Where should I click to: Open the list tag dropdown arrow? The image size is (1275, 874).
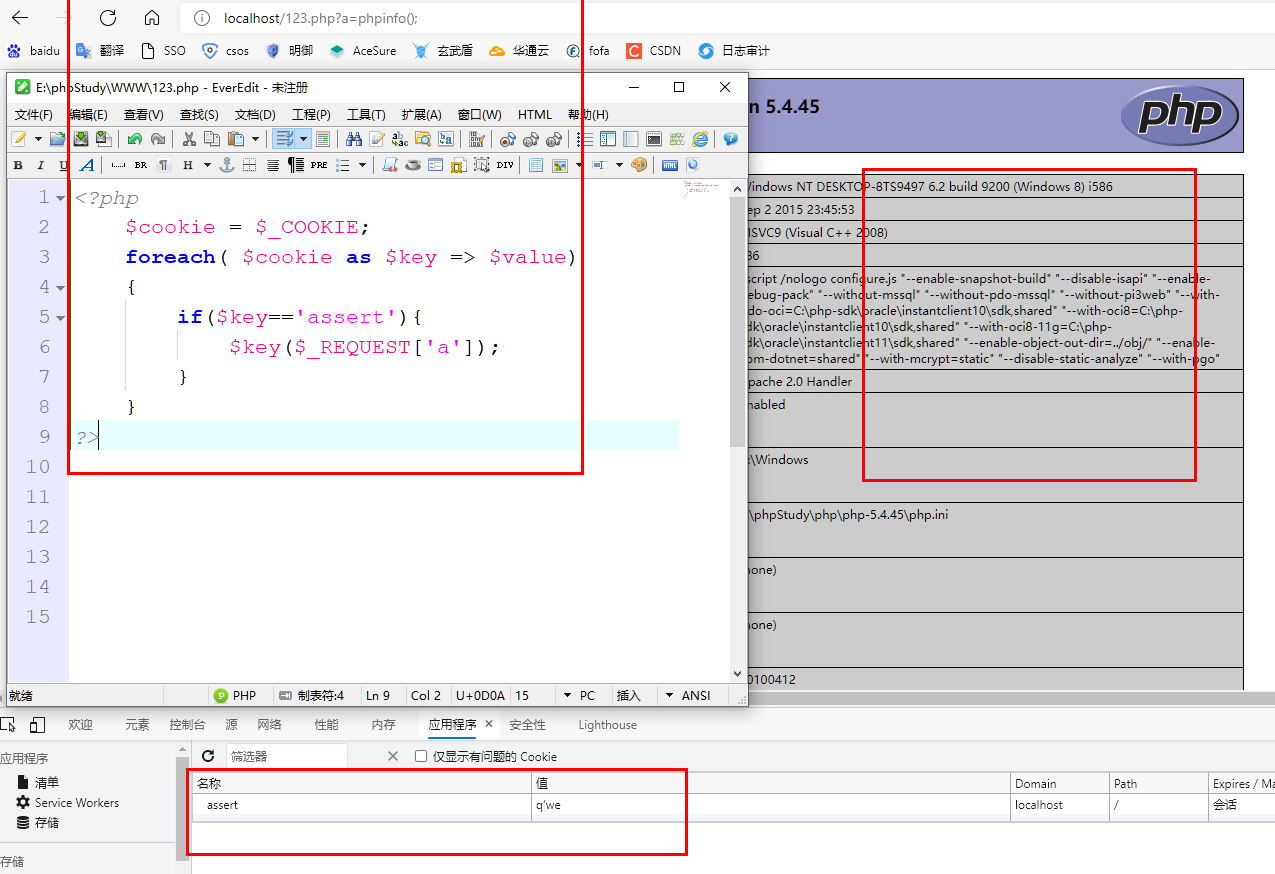click(x=362, y=165)
